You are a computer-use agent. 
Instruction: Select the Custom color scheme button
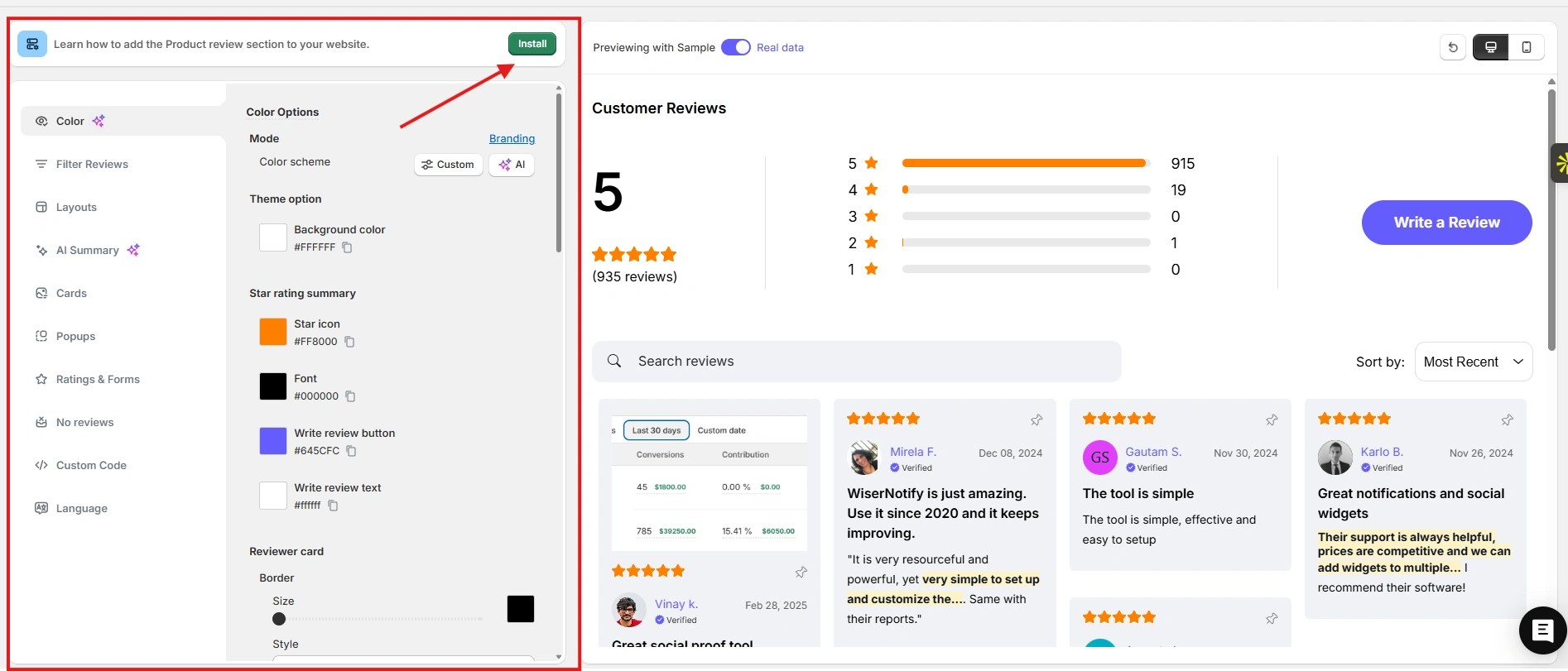(448, 165)
